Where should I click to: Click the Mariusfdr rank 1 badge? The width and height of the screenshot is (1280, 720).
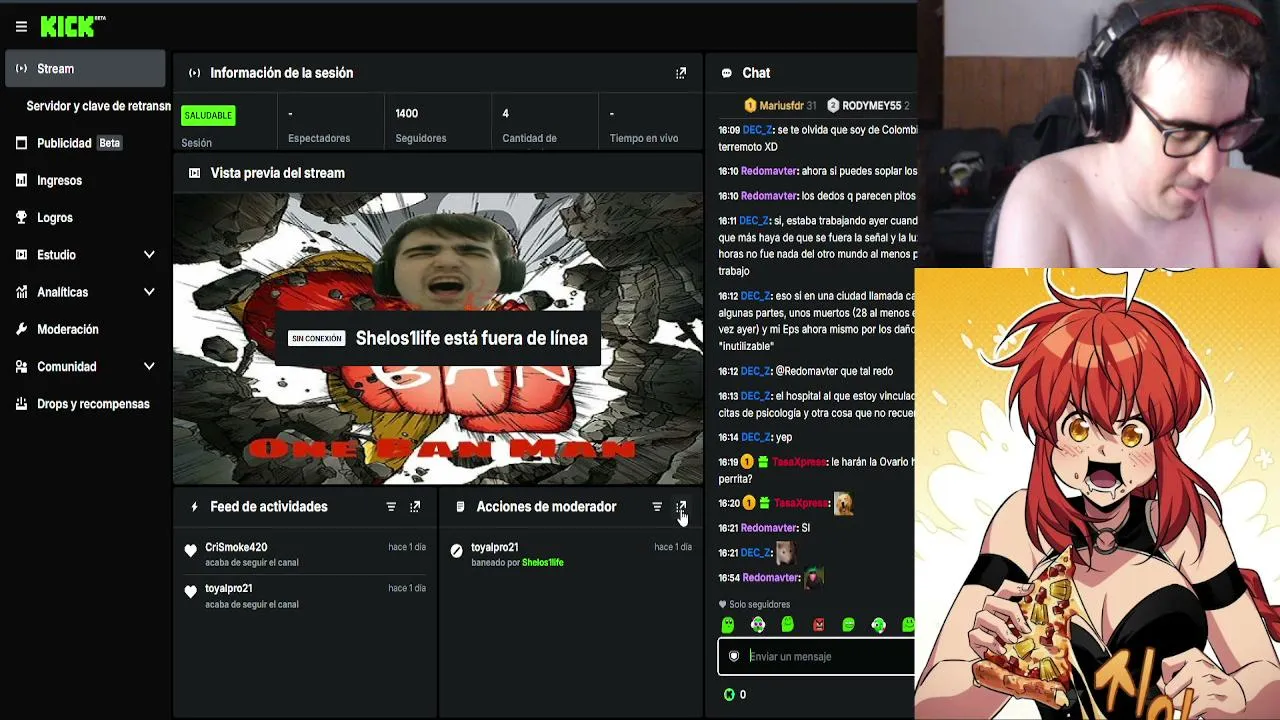[750, 105]
